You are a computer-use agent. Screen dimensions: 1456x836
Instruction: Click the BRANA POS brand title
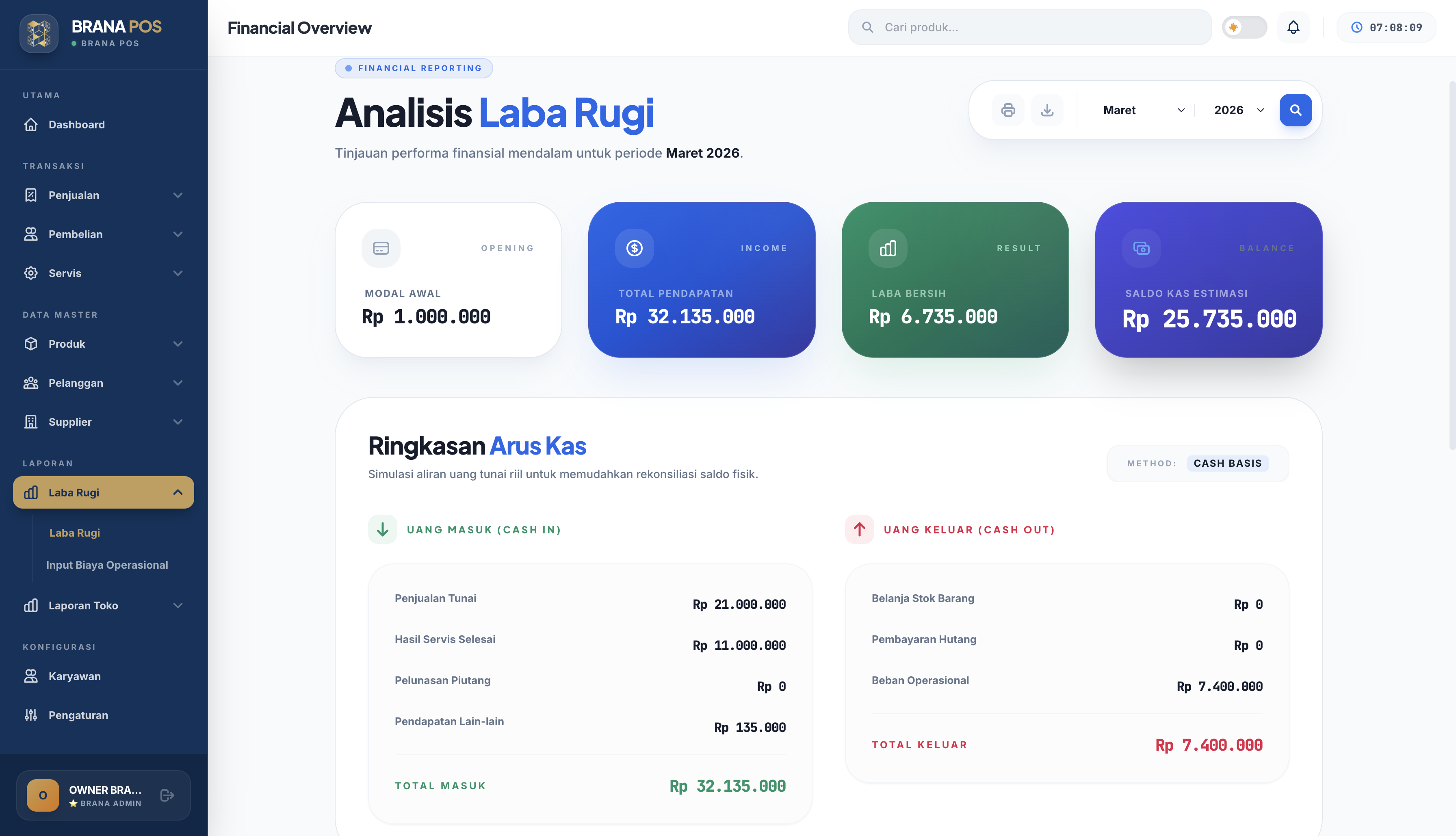pos(117,26)
